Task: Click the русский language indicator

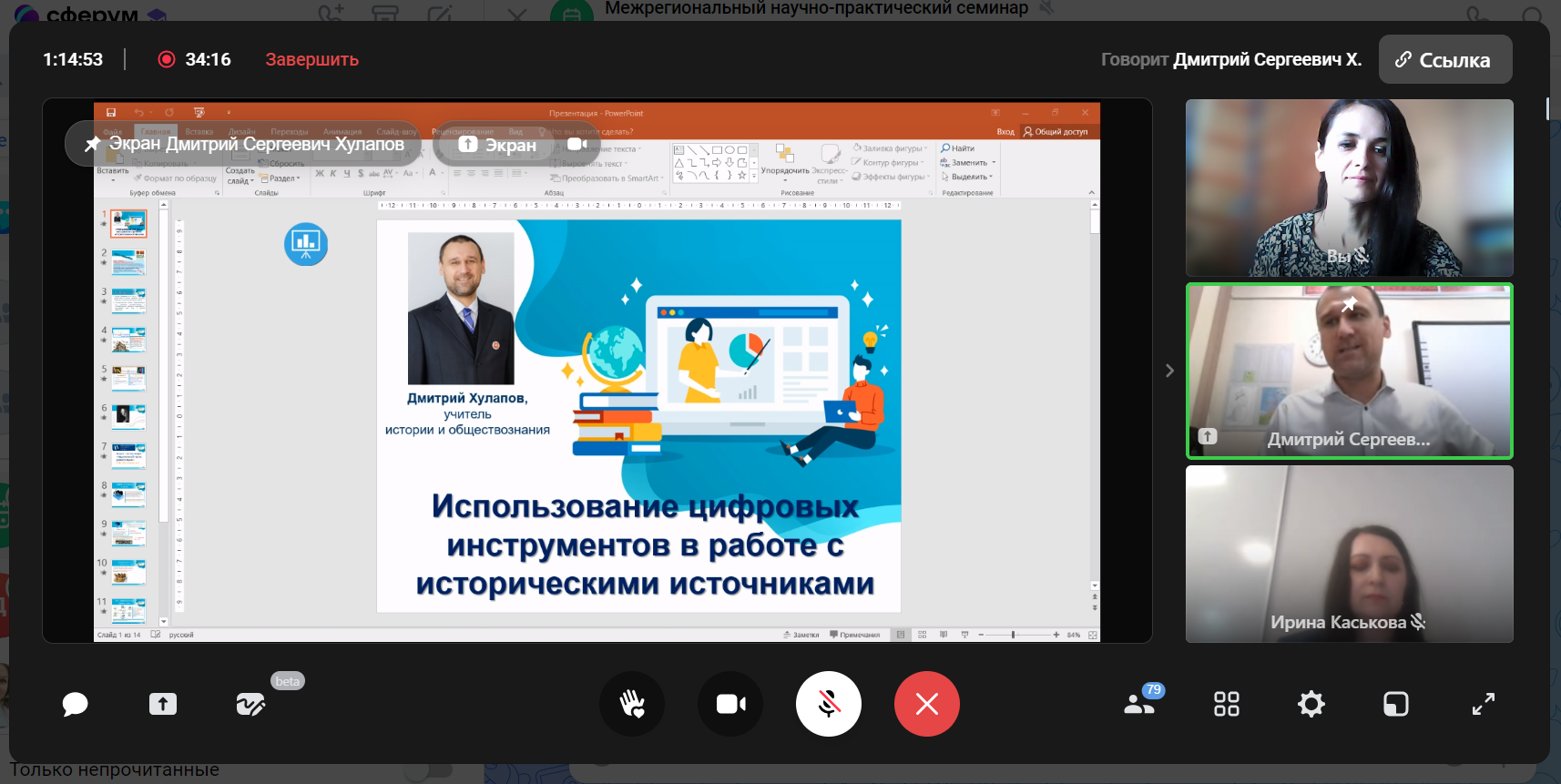Action: 181,635
